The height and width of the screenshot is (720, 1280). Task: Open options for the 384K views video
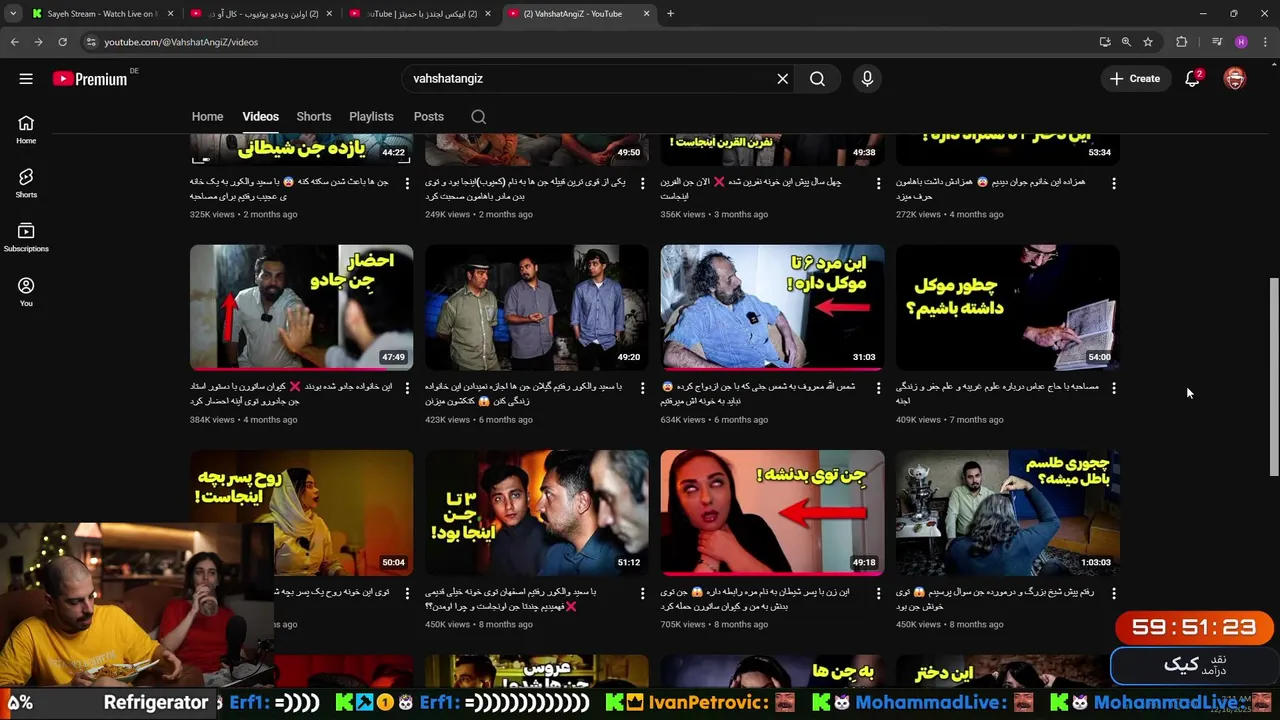pyautogui.click(x=407, y=388)
